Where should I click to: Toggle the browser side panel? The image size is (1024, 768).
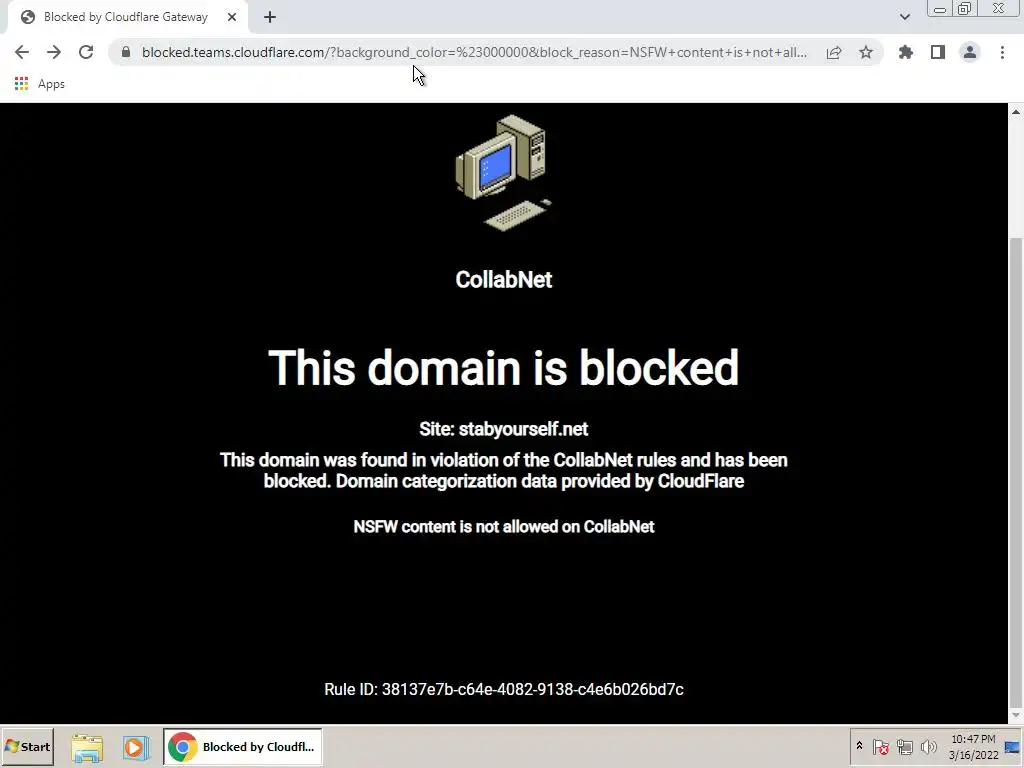pos(938,52)
